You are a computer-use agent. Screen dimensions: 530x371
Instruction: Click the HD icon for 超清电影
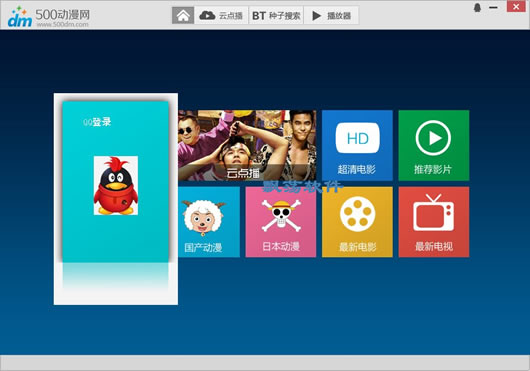[x=357, y=138]
